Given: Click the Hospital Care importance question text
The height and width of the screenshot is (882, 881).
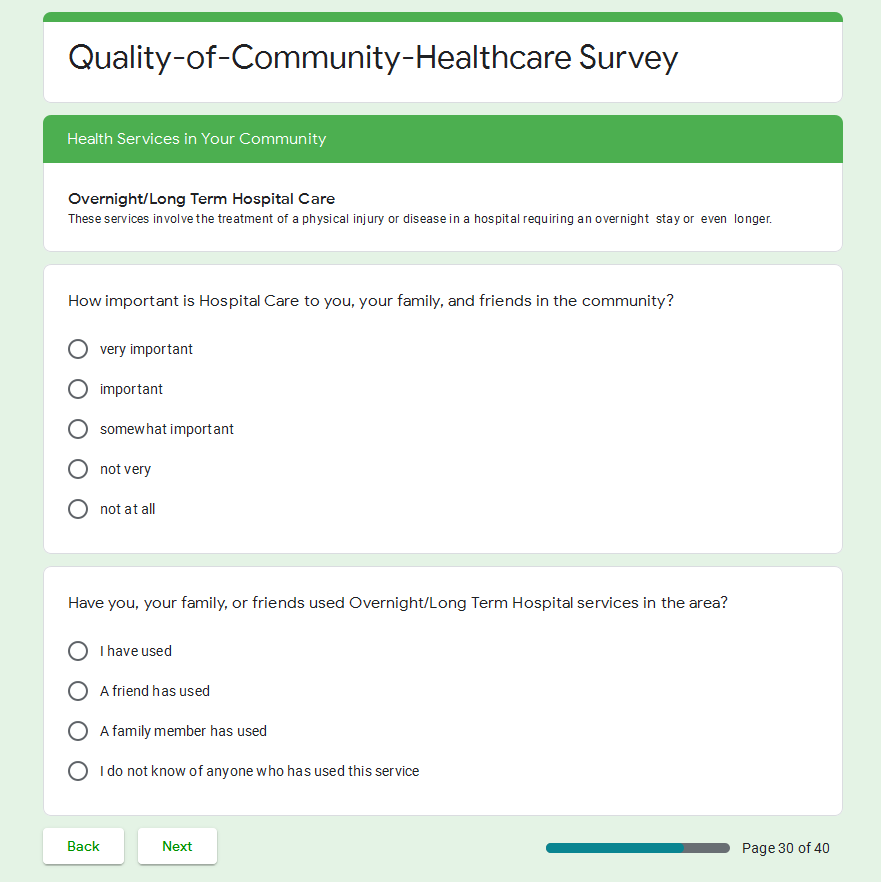Looking at the screenshot, I should [x=370, y=301].
